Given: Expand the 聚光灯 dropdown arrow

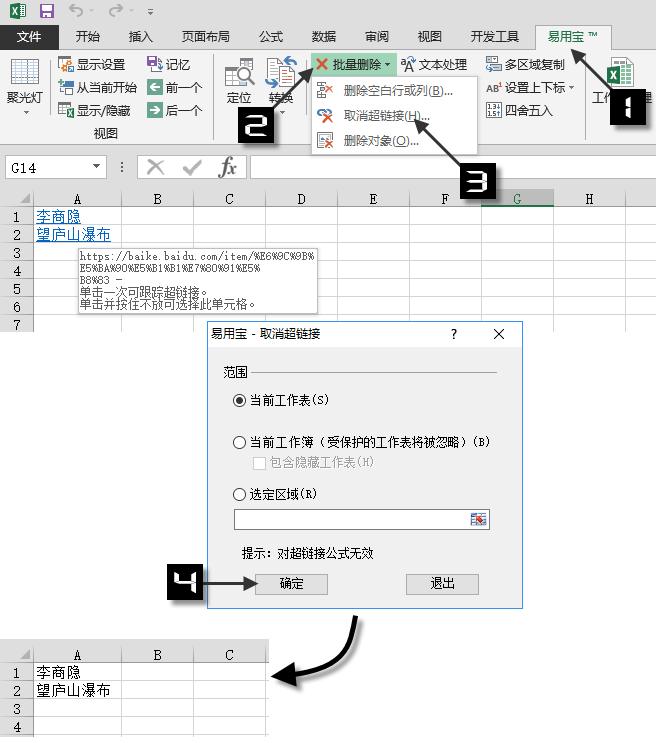Looking at the screenshot, I should (x=26, y=113).
